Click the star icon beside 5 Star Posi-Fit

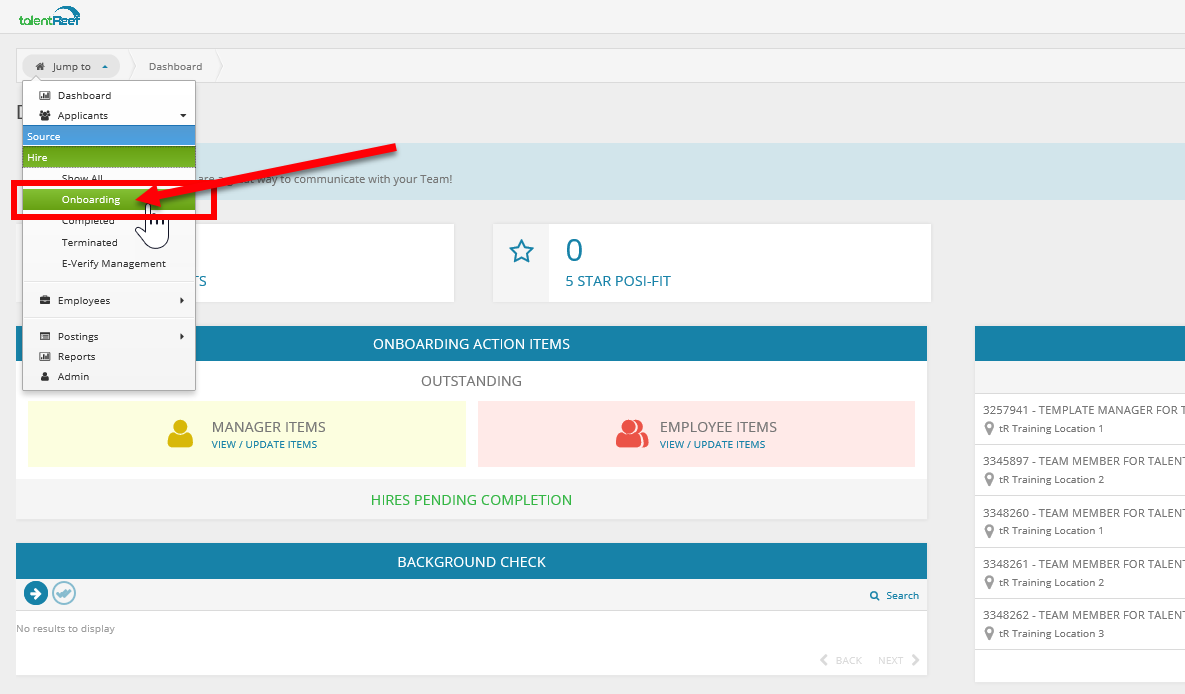click(521, 251)
